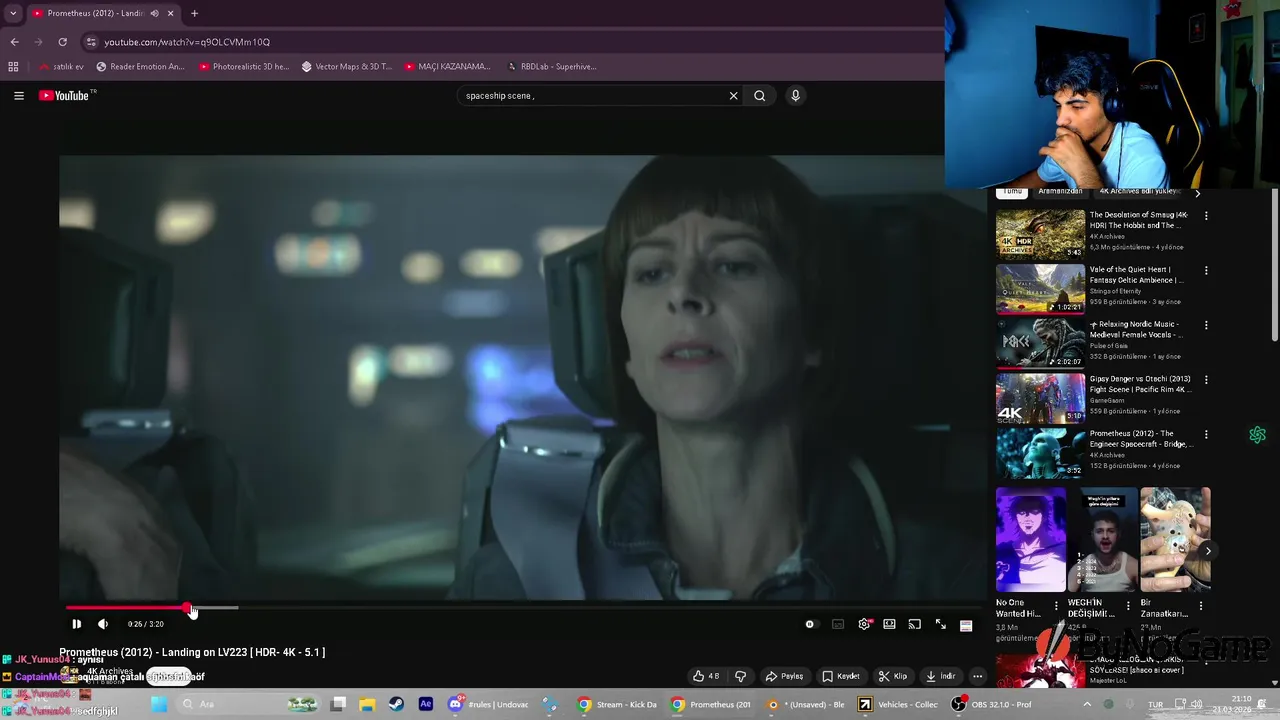
Task: Click the taskbar search box 'Ara'
Action: (250, 704)
